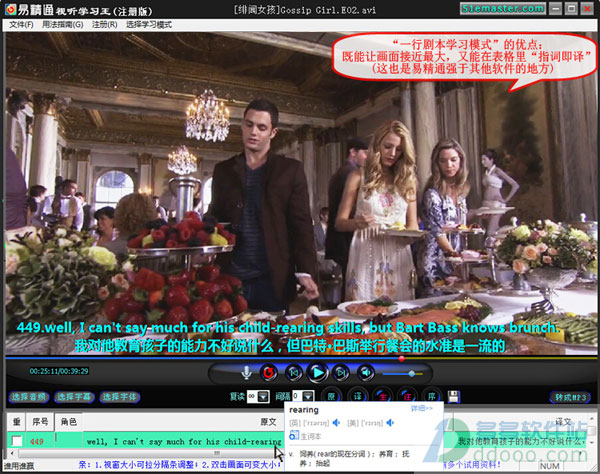Click the timecode display 00:25:11/00:39:29
This screenshot has width=600, height=474.
coord(59,371)
